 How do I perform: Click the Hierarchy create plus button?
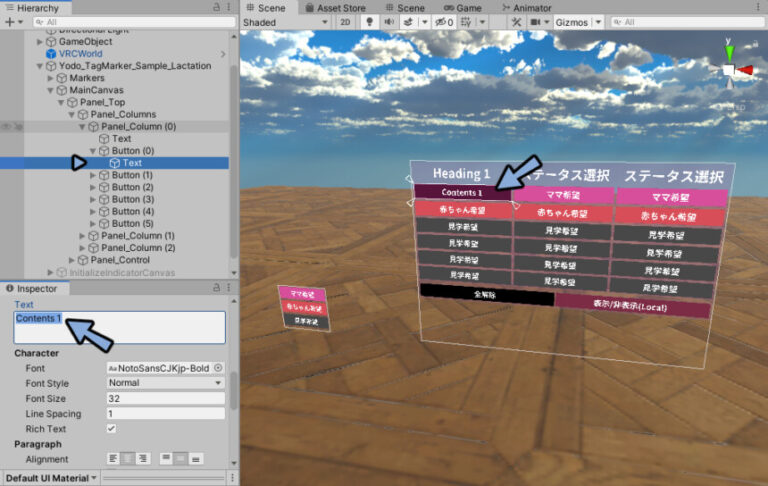click(9, 22)
